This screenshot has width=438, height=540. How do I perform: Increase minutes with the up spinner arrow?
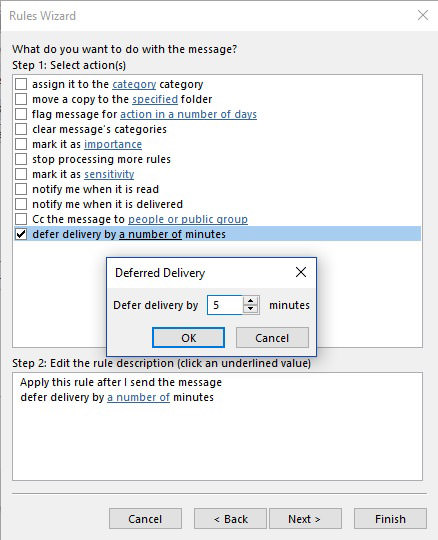(250, 300)
